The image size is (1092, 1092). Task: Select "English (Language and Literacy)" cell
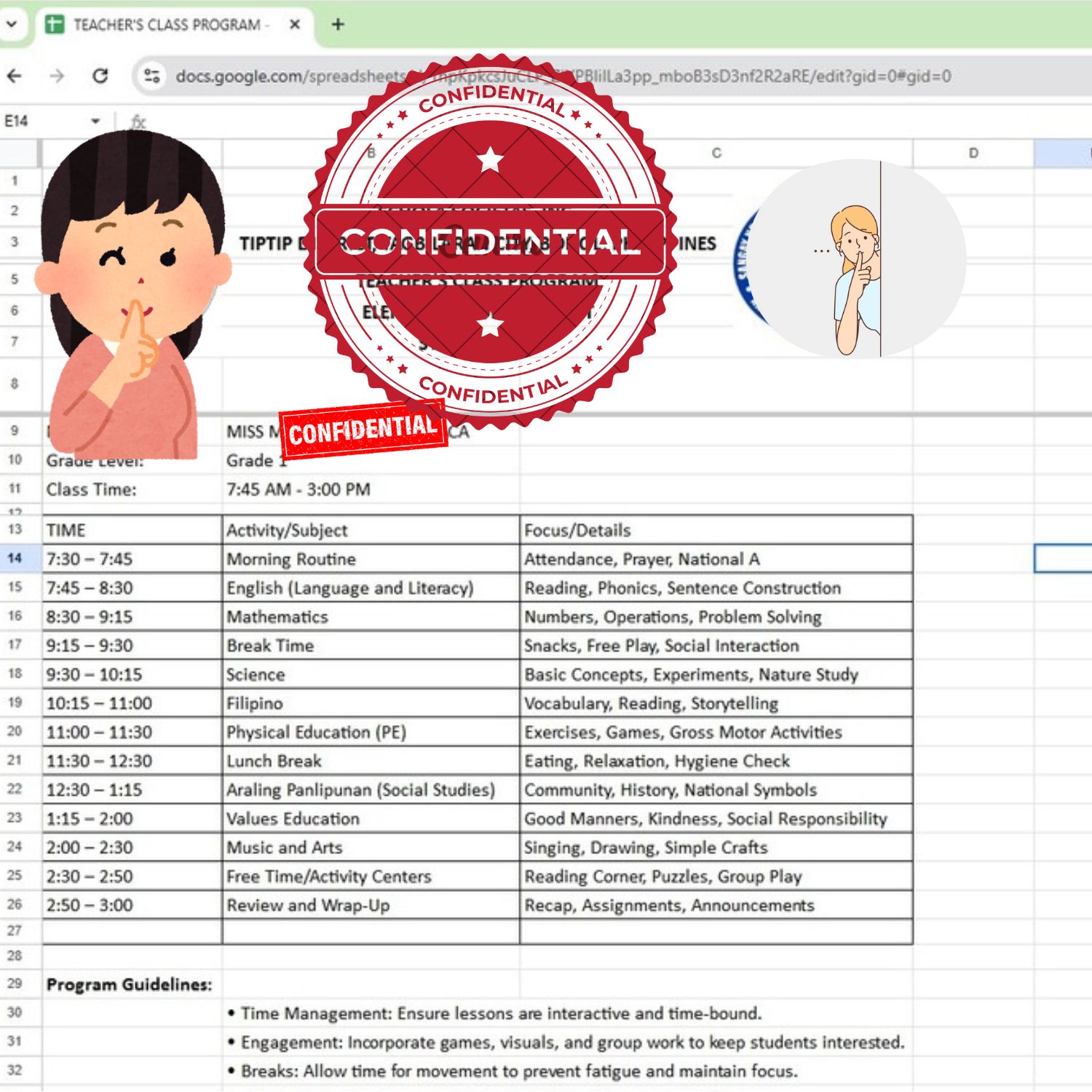click(x=371, y=587)
